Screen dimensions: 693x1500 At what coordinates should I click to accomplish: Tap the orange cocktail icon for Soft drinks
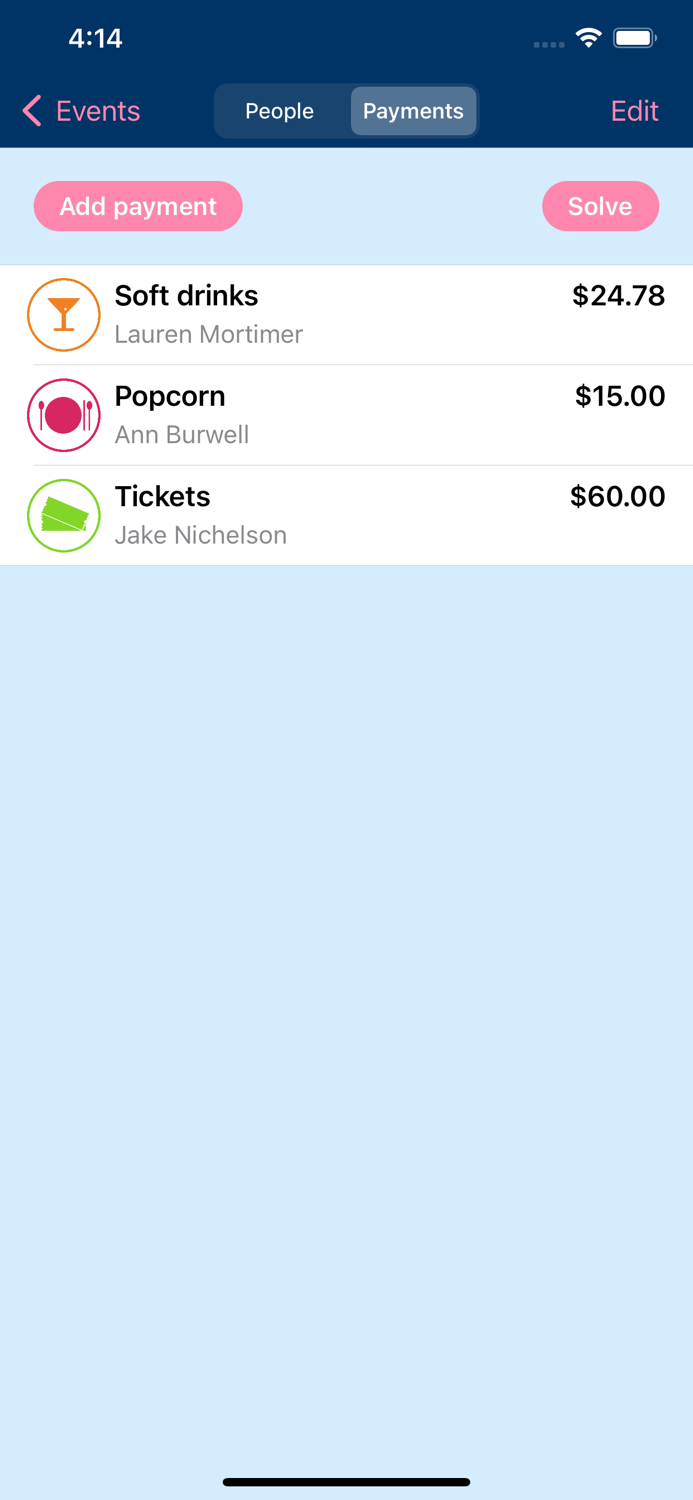click(x=64, y=315)
